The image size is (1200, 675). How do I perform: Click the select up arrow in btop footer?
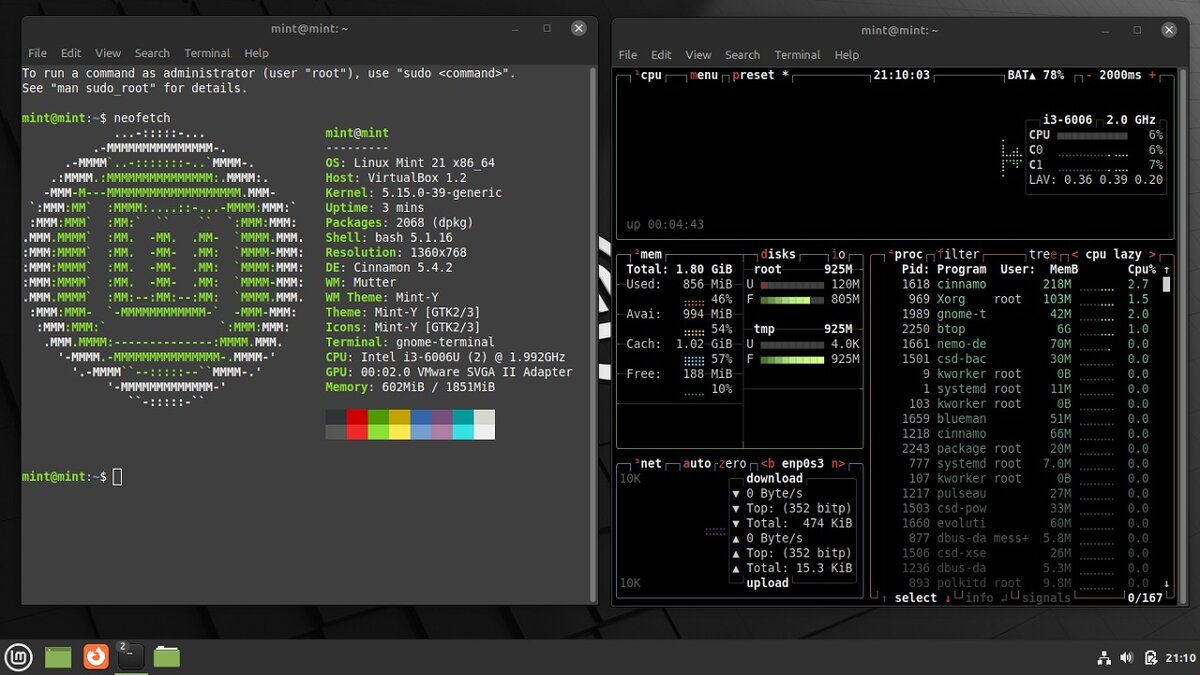point(884,598)
